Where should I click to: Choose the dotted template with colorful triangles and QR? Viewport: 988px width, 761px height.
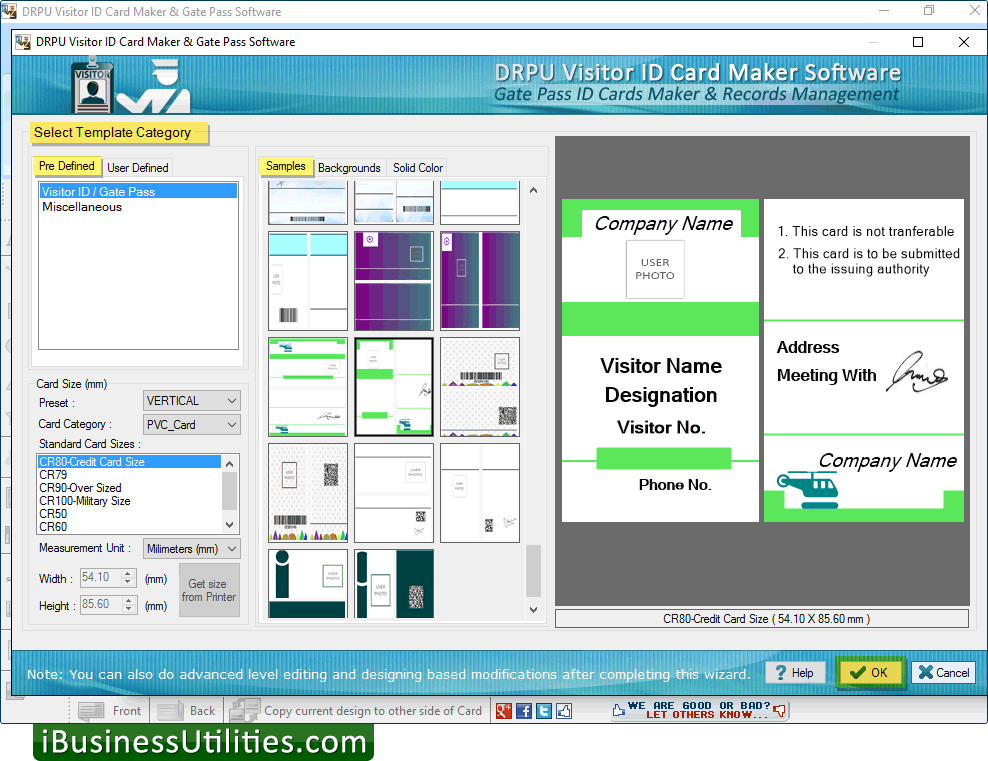(x=480, y=387)
